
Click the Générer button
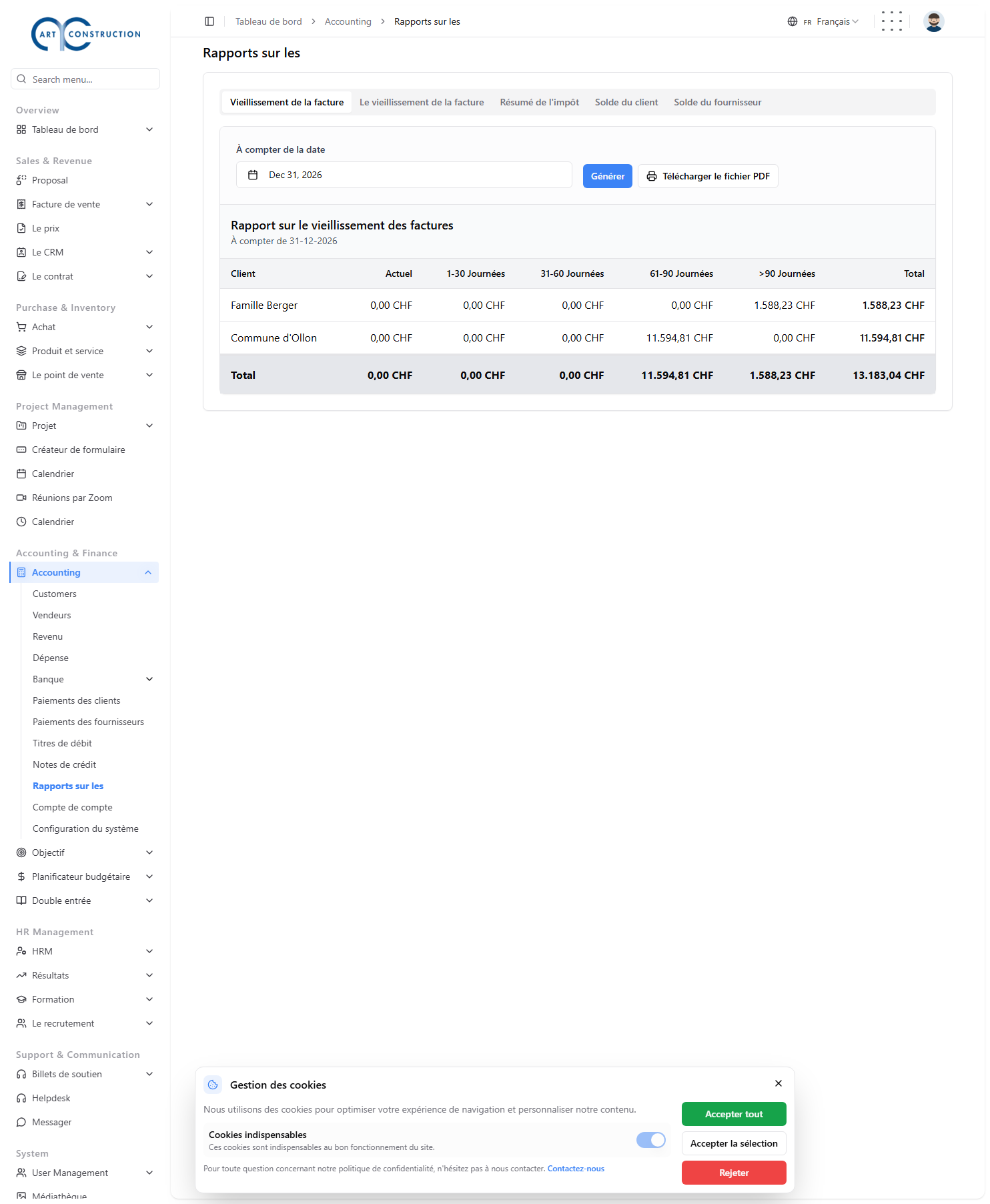tap(608, 176)
